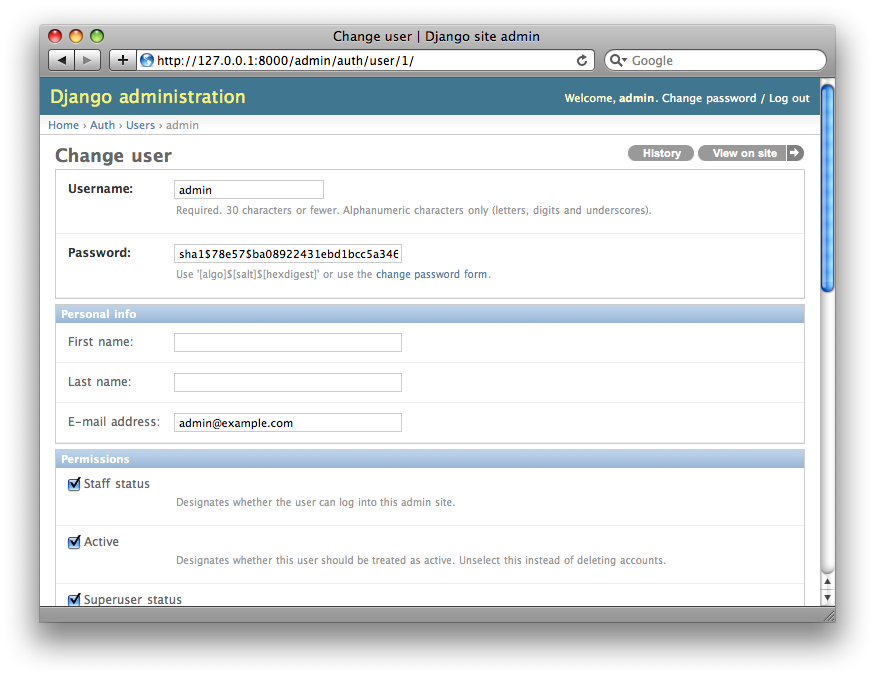Click the scrollbar down arrow
Viewport: 875px width, 677px height.
point(827,597)
